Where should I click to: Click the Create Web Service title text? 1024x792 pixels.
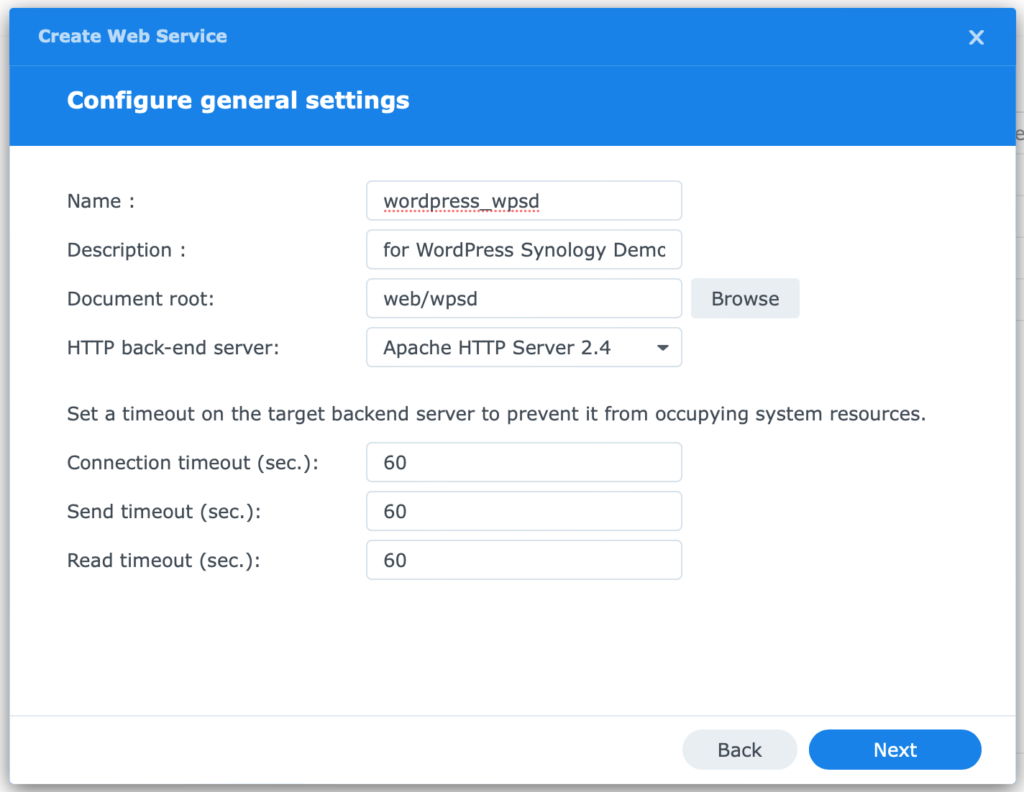click(132, 36)
